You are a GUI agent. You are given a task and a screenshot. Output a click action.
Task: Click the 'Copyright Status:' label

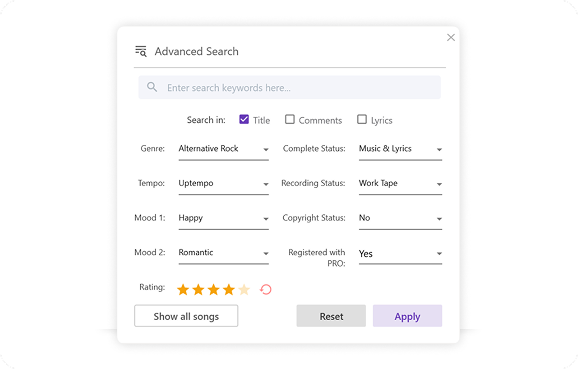pos(314,218)
